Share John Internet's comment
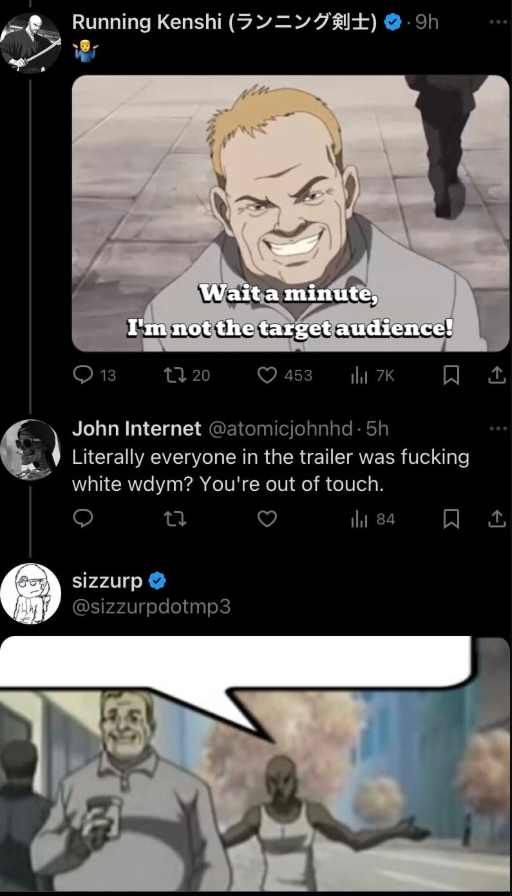 click(497, 519)
